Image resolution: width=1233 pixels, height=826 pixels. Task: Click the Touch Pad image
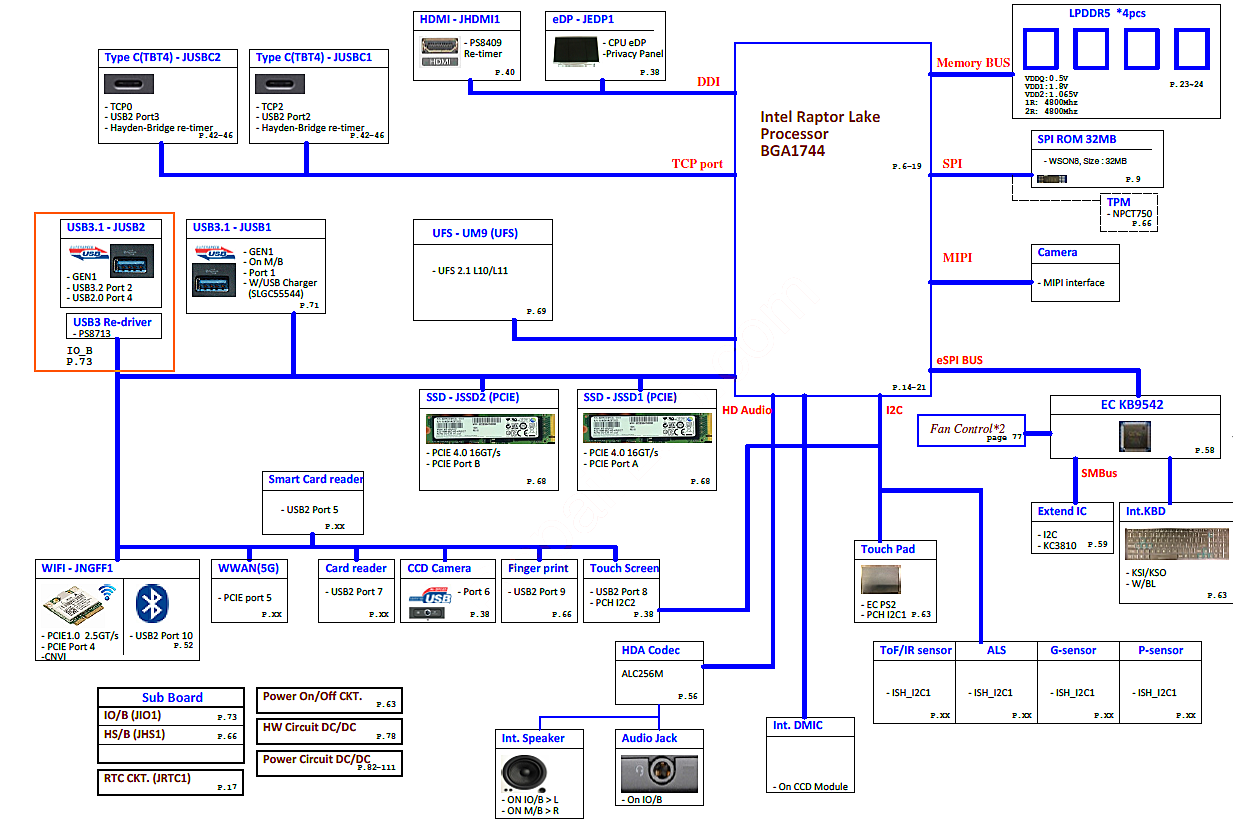(x=881, y=581)
